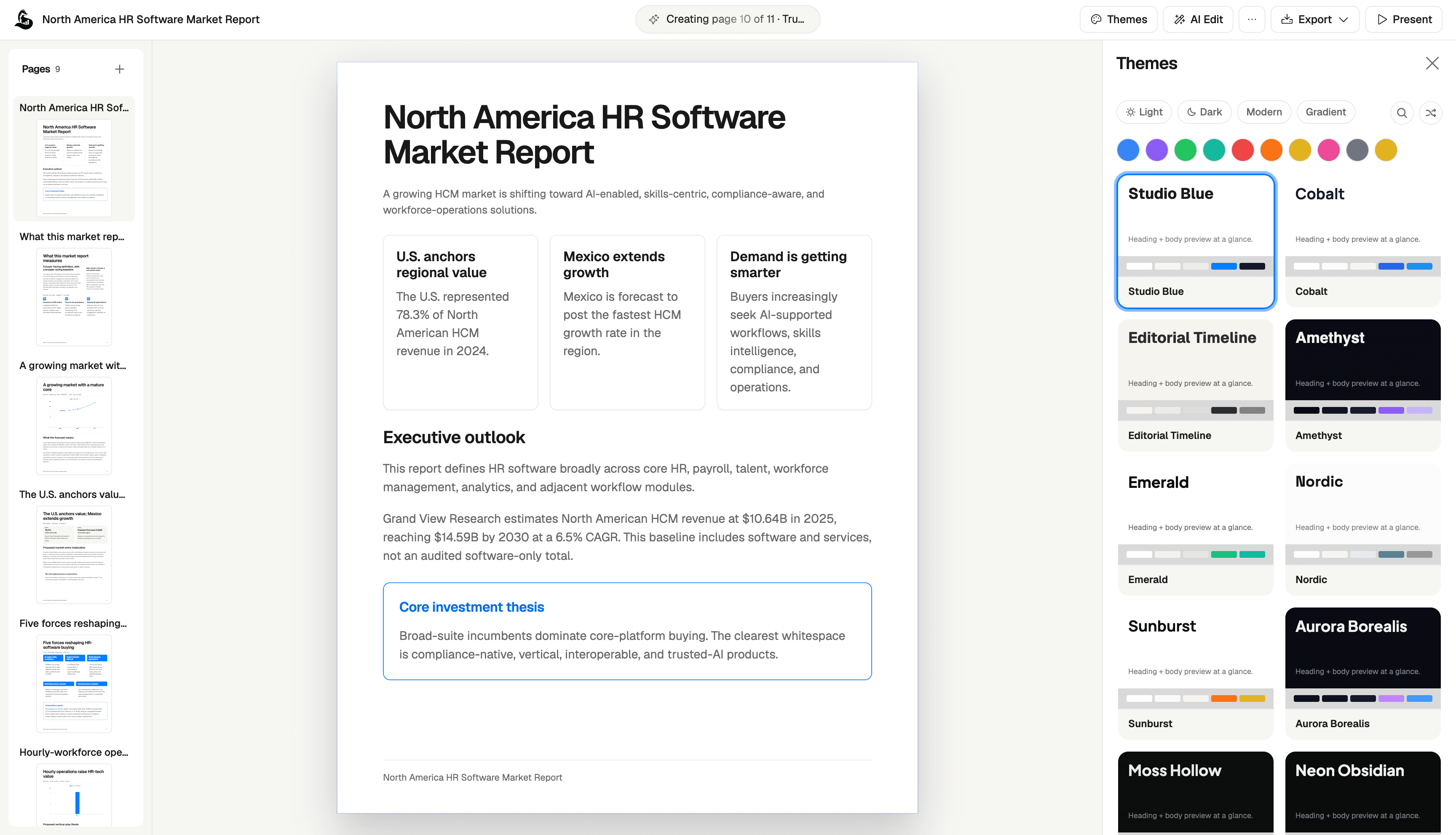Click the page footer report title text

pos(473,778)
